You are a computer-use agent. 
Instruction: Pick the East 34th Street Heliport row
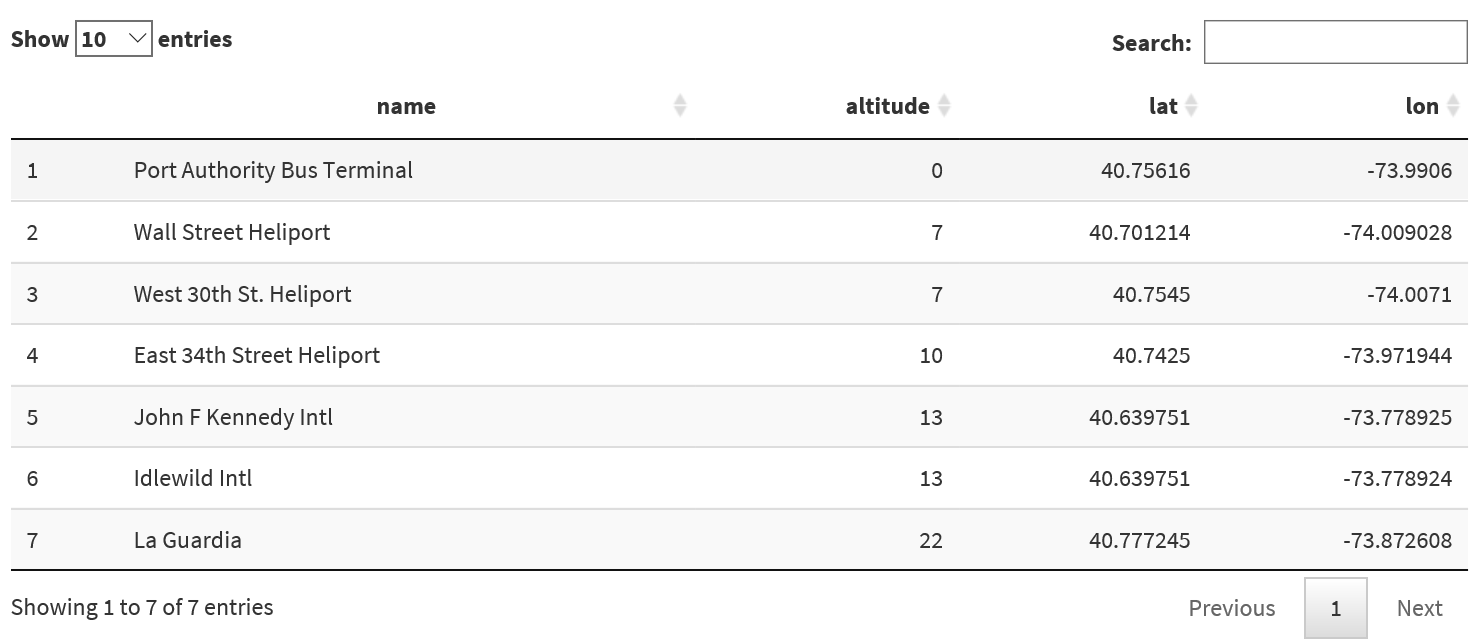257,355
